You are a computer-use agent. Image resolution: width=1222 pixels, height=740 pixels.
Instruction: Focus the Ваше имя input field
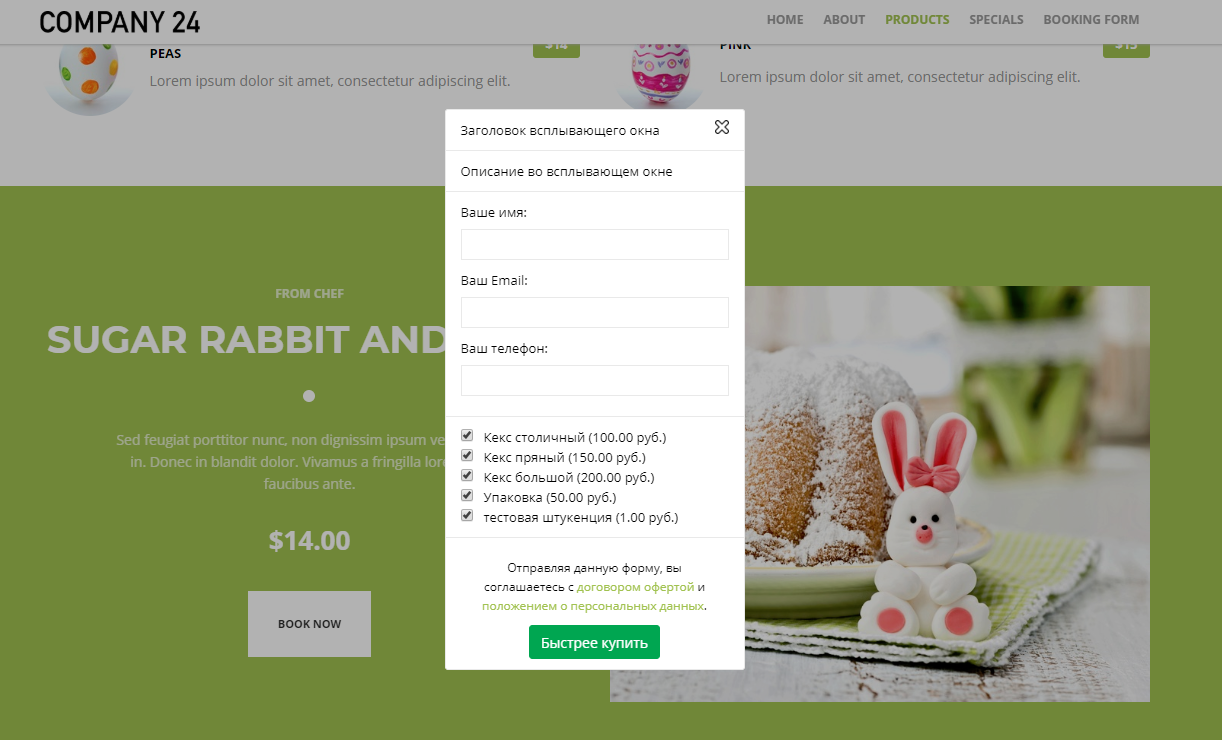tap(595, 244)
